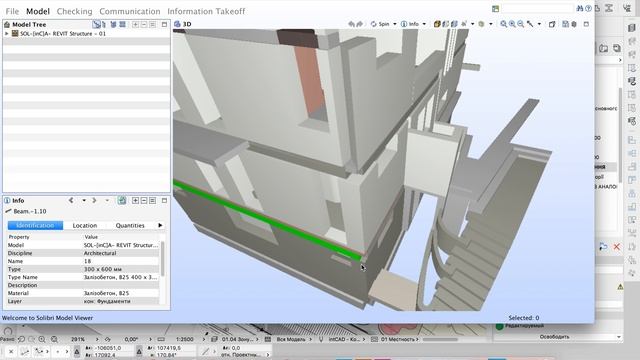The image size is (640, 360).
Task: Select the Spin navigation tool
Action: (x=380, y=24)
